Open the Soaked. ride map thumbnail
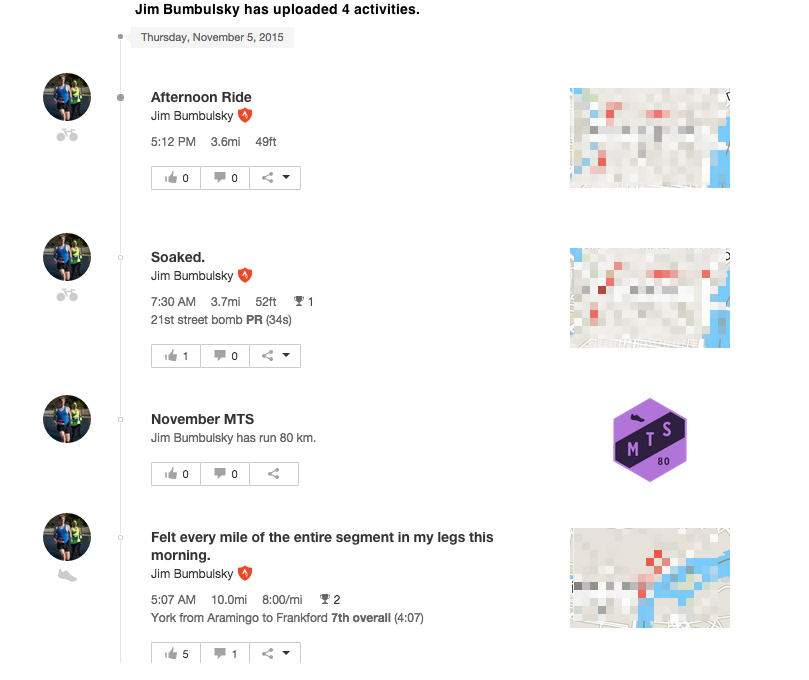The height and width of the screenshot is (680, 809). (650, 298)
